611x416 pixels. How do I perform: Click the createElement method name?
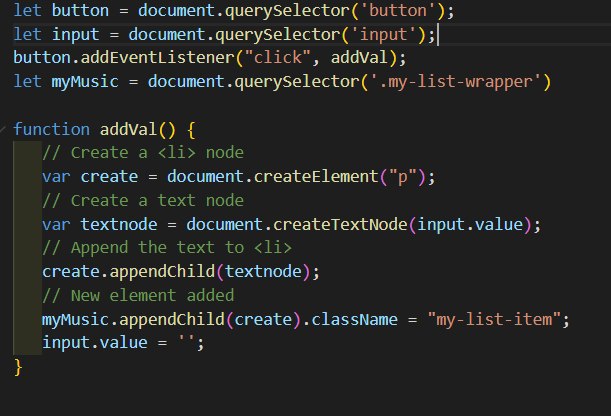point(316,177)
